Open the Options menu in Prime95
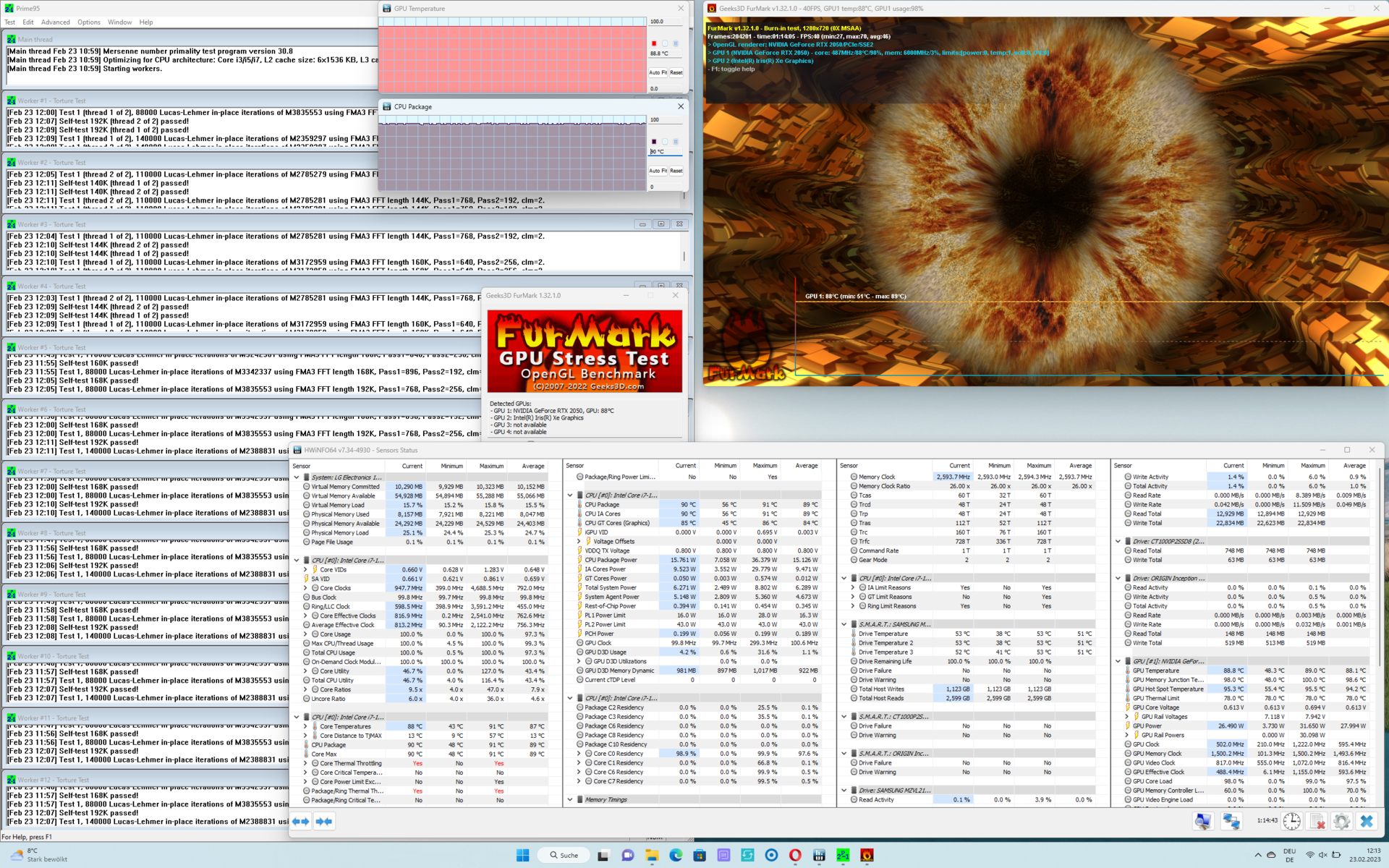The image size is (1389, 868). point(89,22)
